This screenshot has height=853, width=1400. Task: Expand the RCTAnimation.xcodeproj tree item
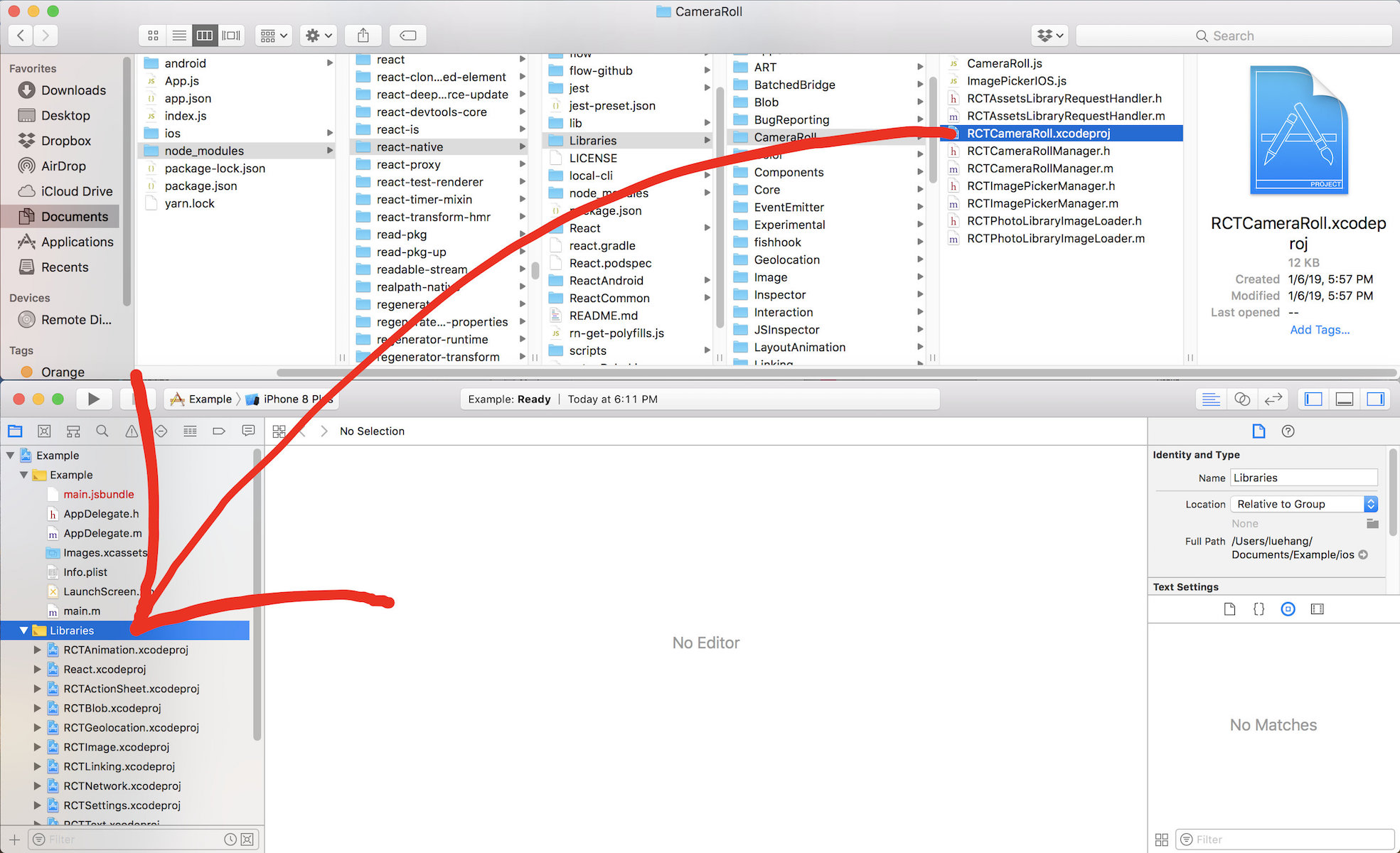[37, 648]
